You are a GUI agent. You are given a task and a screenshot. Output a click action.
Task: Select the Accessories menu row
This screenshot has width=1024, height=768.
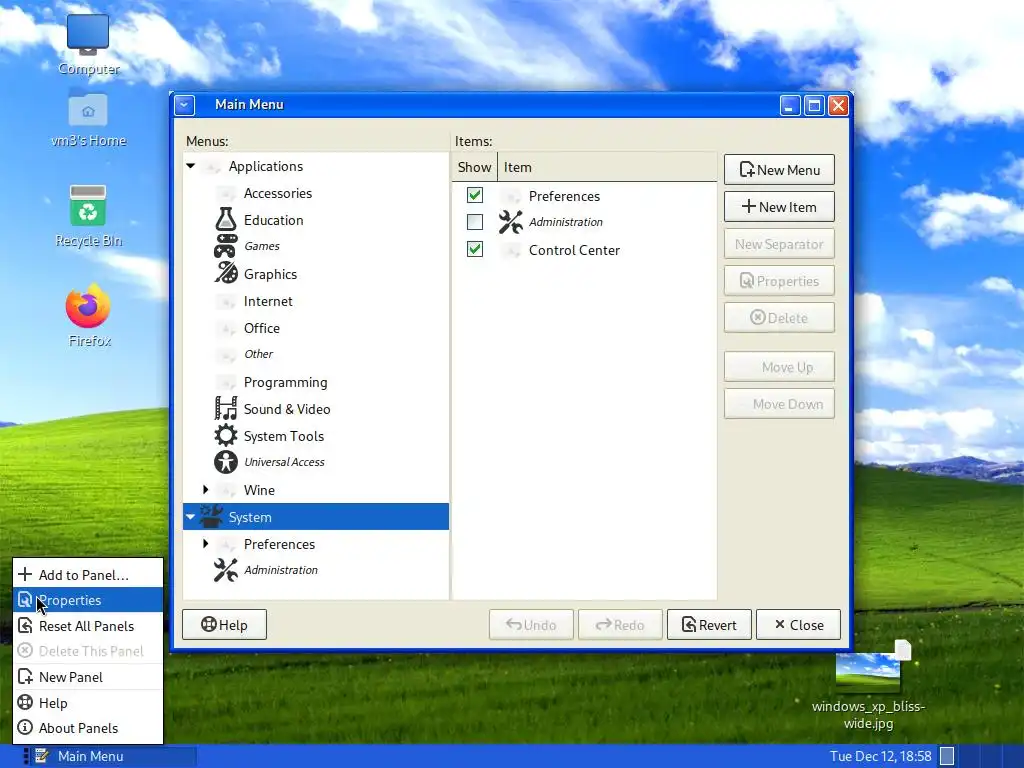[x=316, y=193]
